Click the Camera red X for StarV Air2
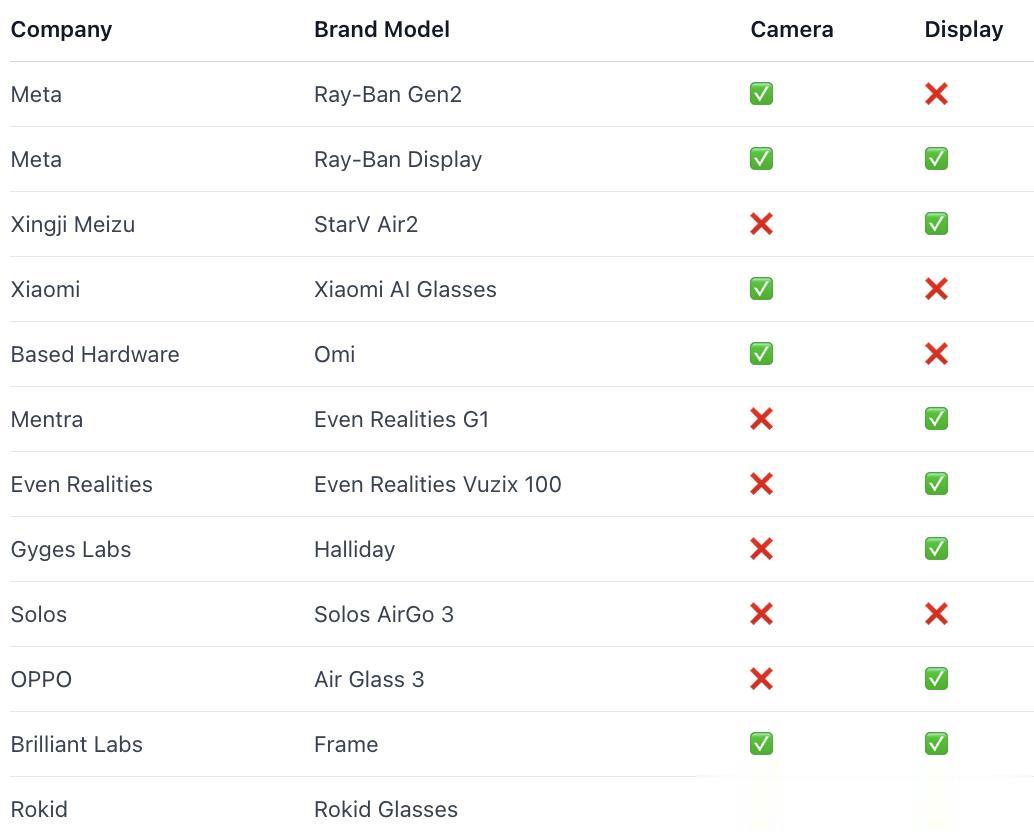This screenshot has height=838, width=1034. (761, 224)
